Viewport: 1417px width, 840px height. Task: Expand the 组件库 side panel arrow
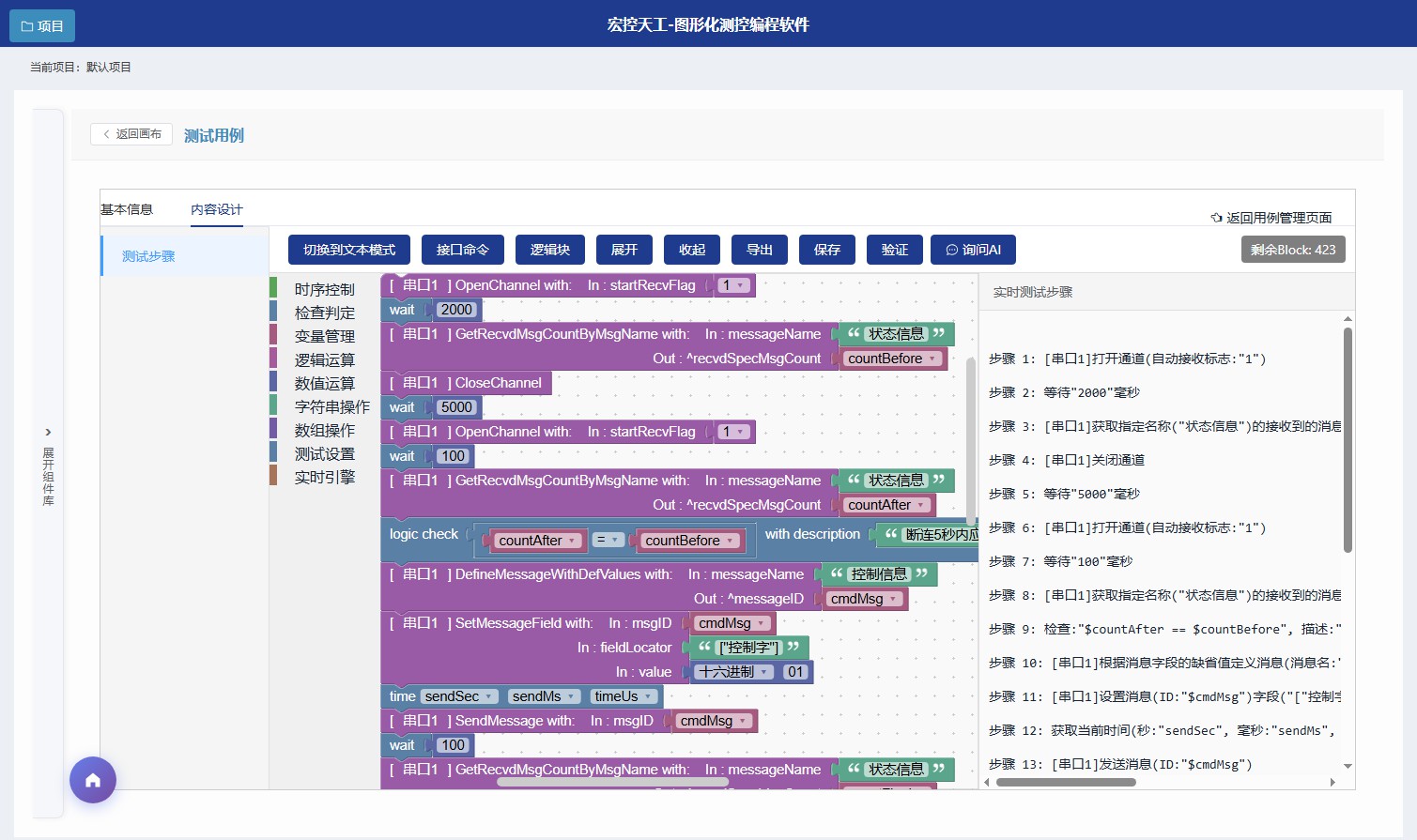[48, 432]
